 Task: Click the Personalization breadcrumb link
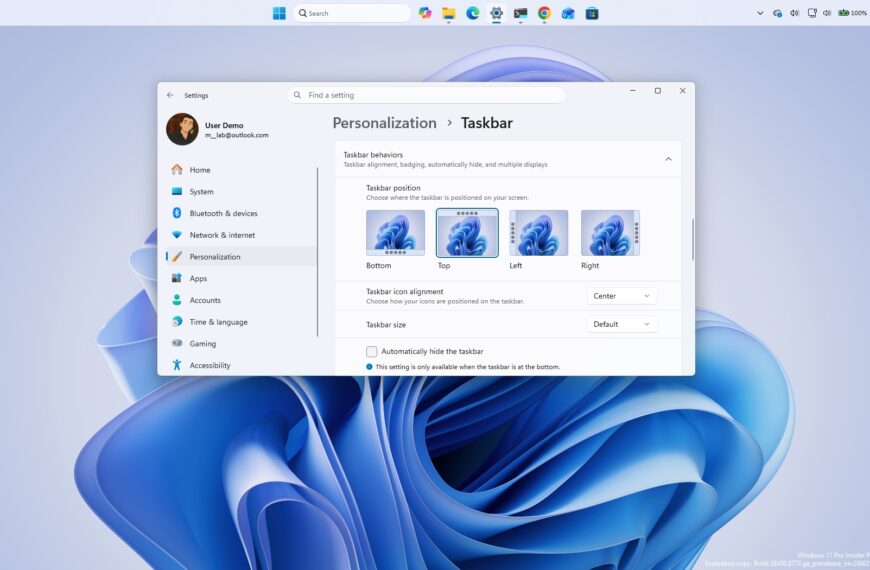click(x=385, y=123)
